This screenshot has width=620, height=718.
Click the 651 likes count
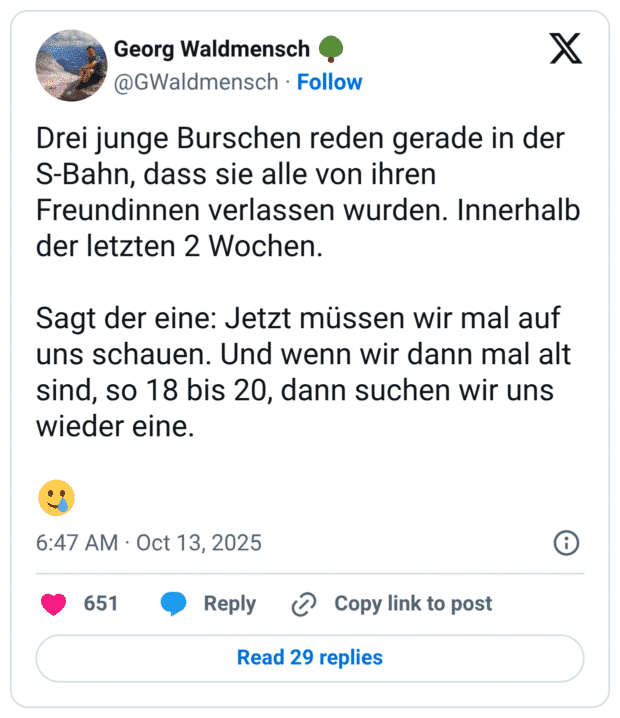click(101, 604)
